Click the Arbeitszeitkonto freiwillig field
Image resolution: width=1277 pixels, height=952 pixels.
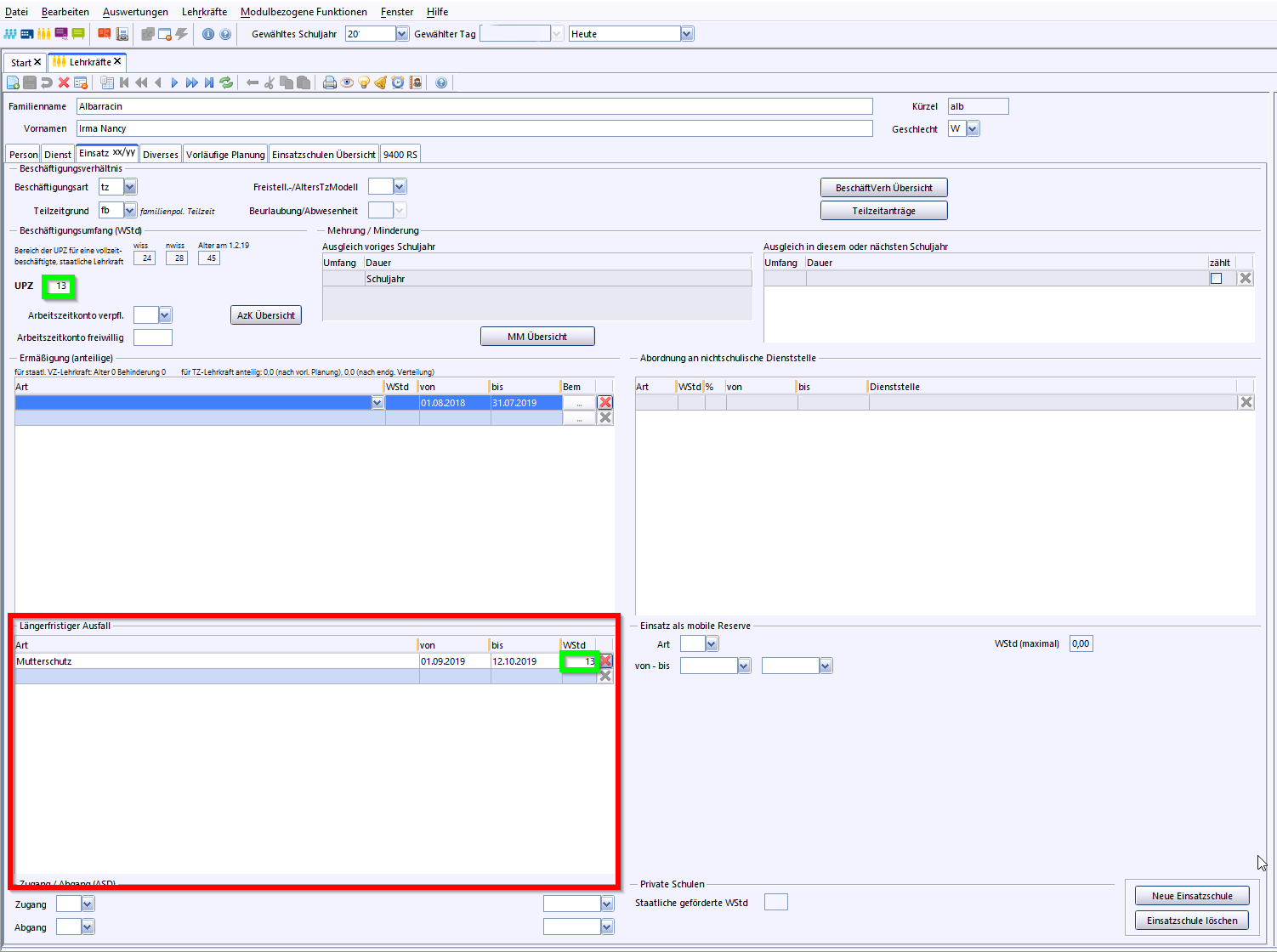point(153,337)
